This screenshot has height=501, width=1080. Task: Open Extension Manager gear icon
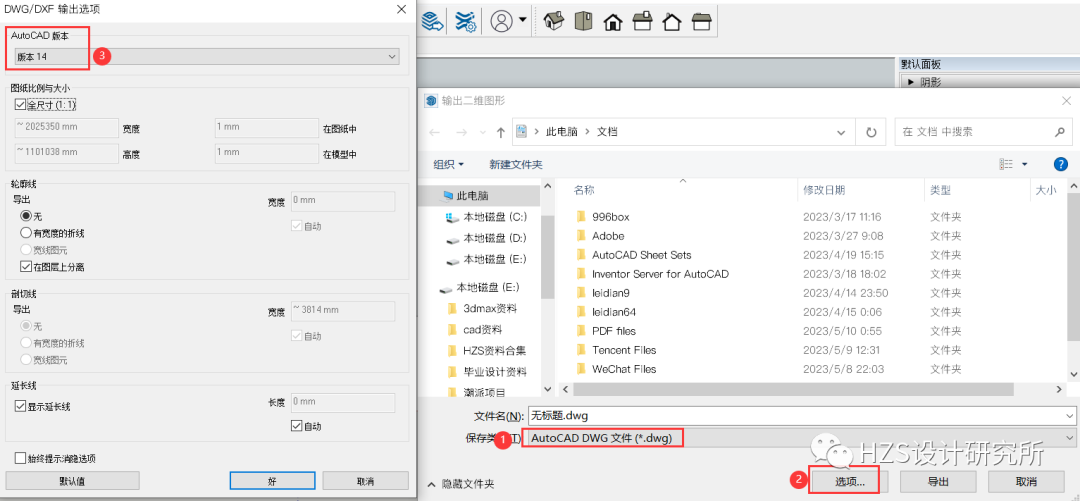click(466, 21)
